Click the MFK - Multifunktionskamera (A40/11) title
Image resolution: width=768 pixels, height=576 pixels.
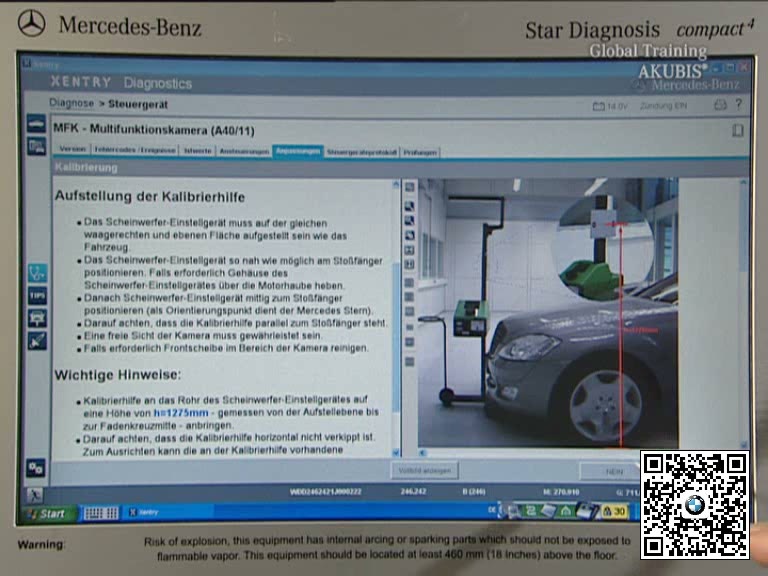coord(154,130)
